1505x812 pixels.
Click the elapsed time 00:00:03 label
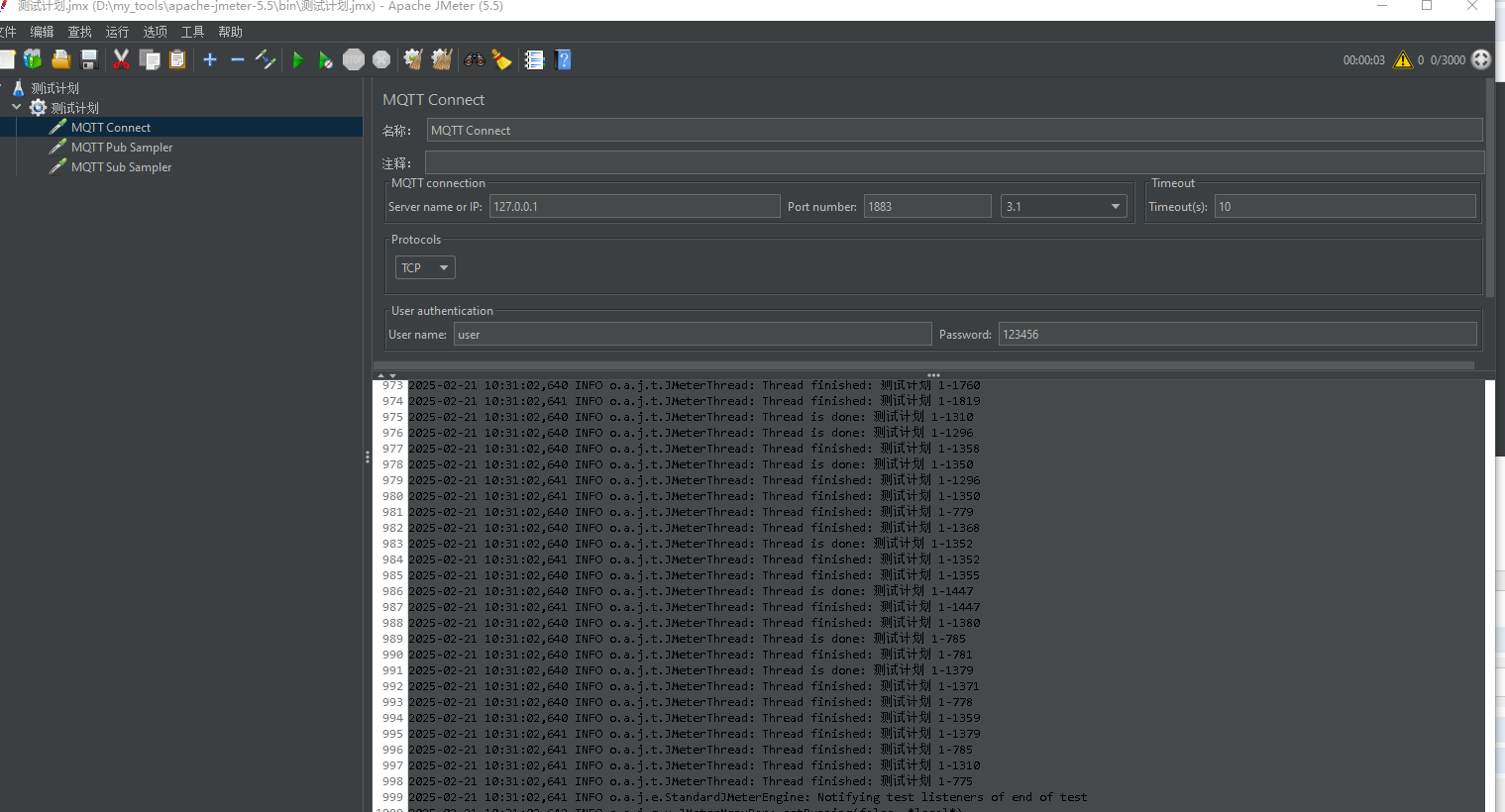pos(1363,59)
